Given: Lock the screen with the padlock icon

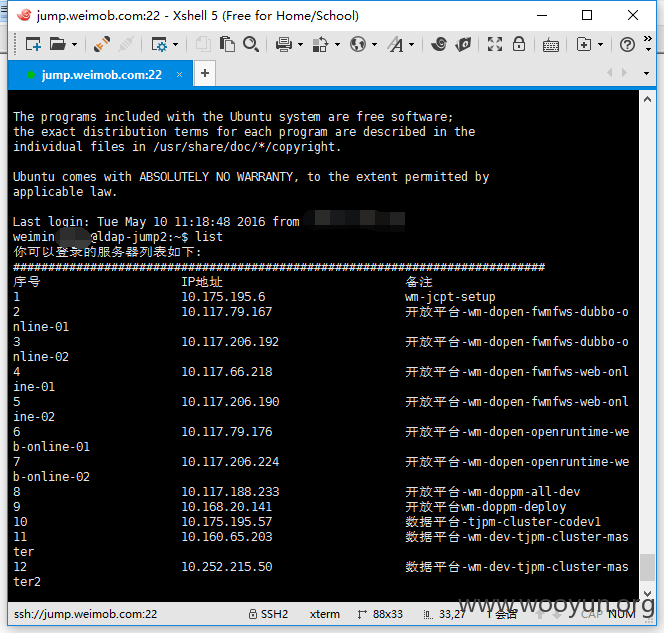Looking at the screenshot, I should tap(519, 44).
